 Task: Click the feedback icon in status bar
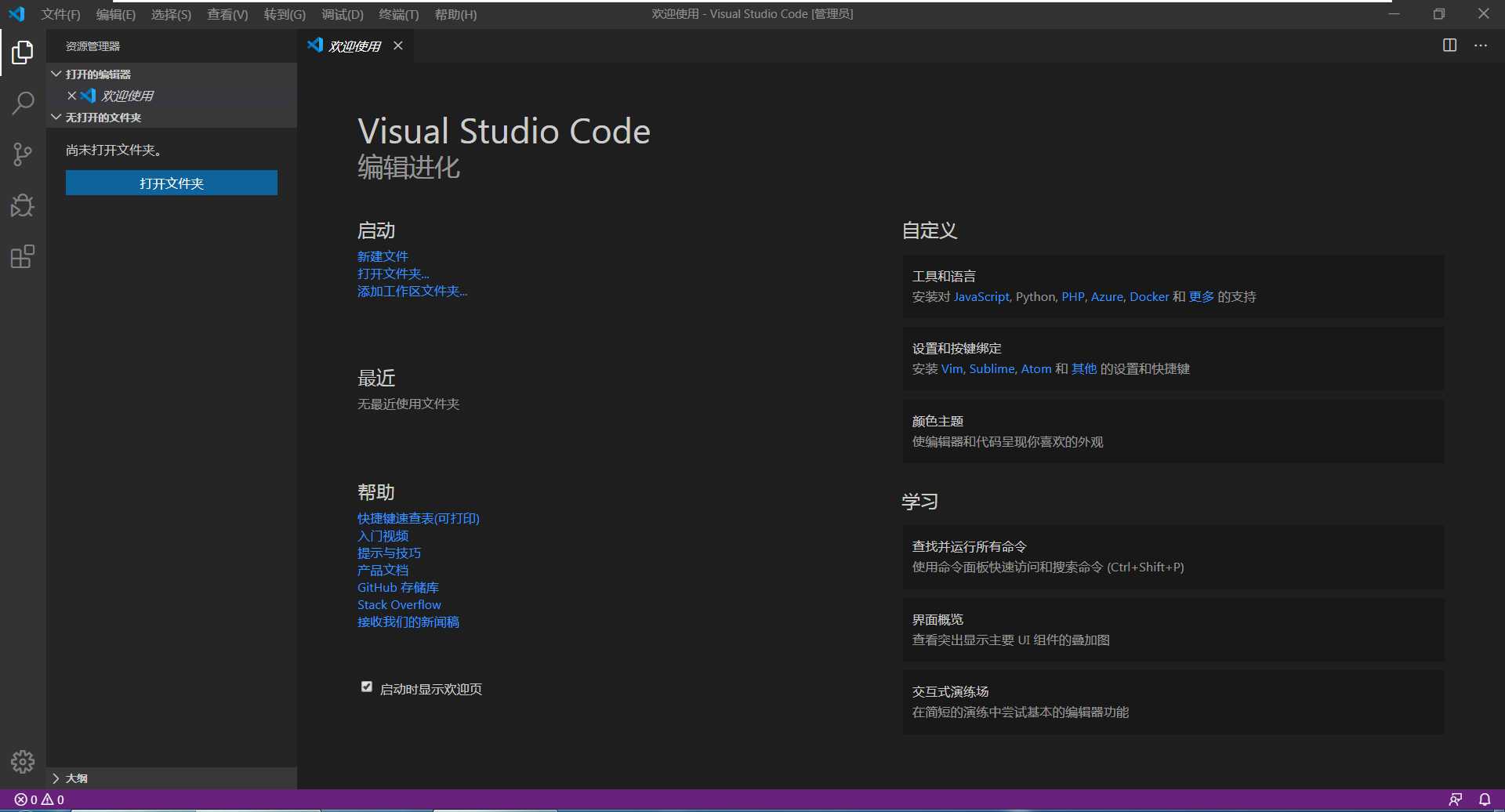click(1456, 799)
